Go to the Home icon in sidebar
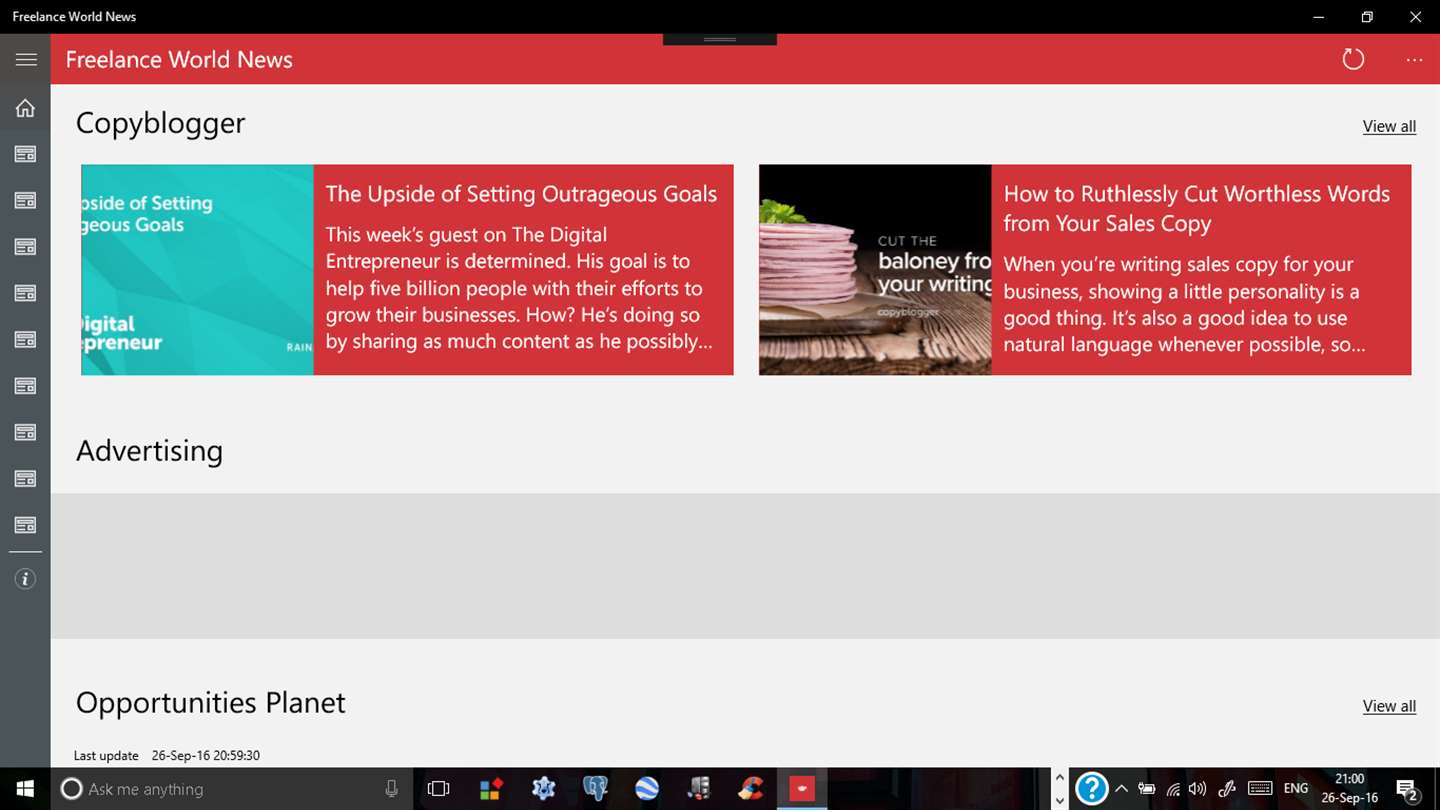The image size is (1440, 810). (25, 108)
